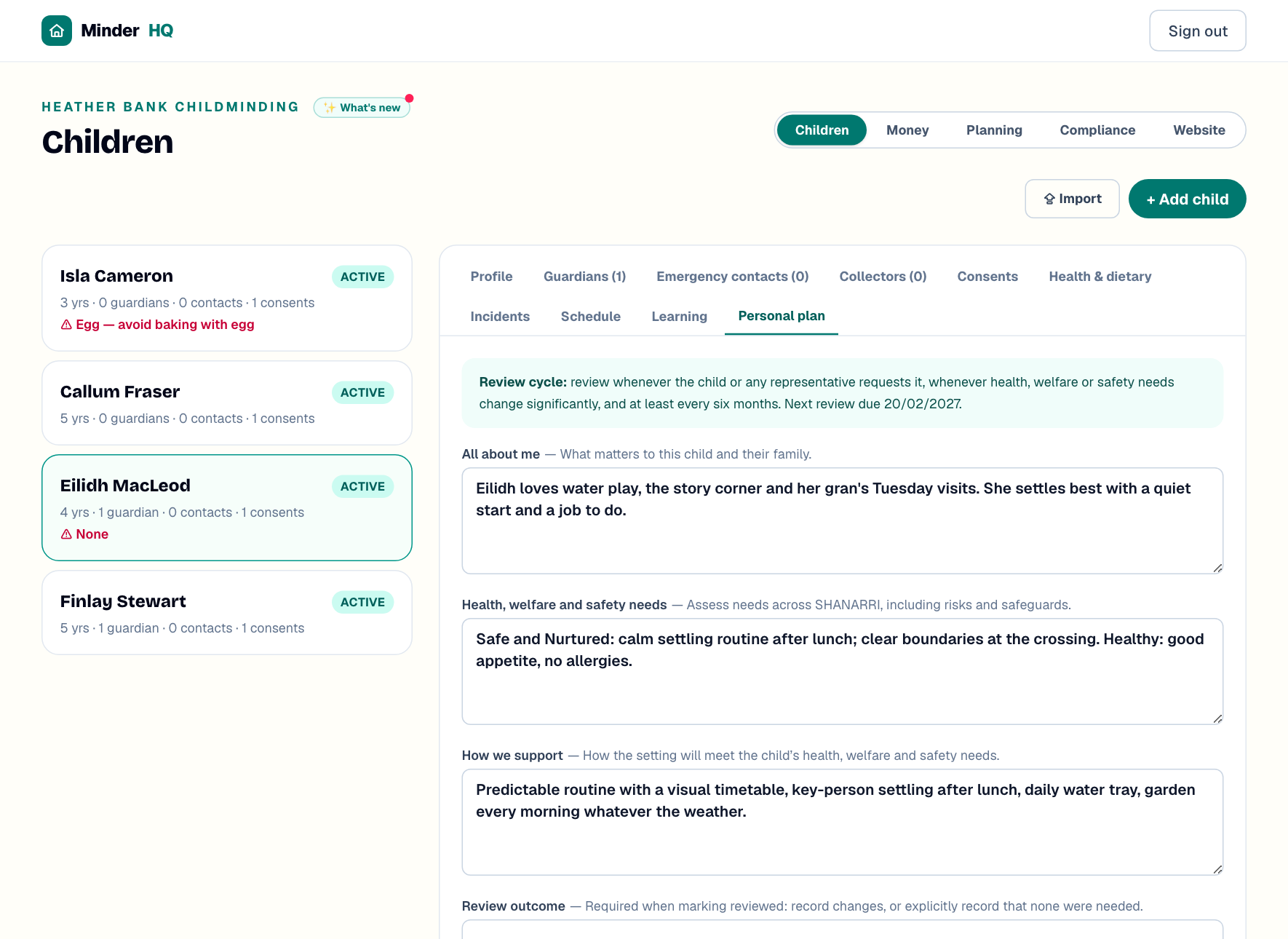
Task: Click the Review outcome text field
Action: [842, 930]
